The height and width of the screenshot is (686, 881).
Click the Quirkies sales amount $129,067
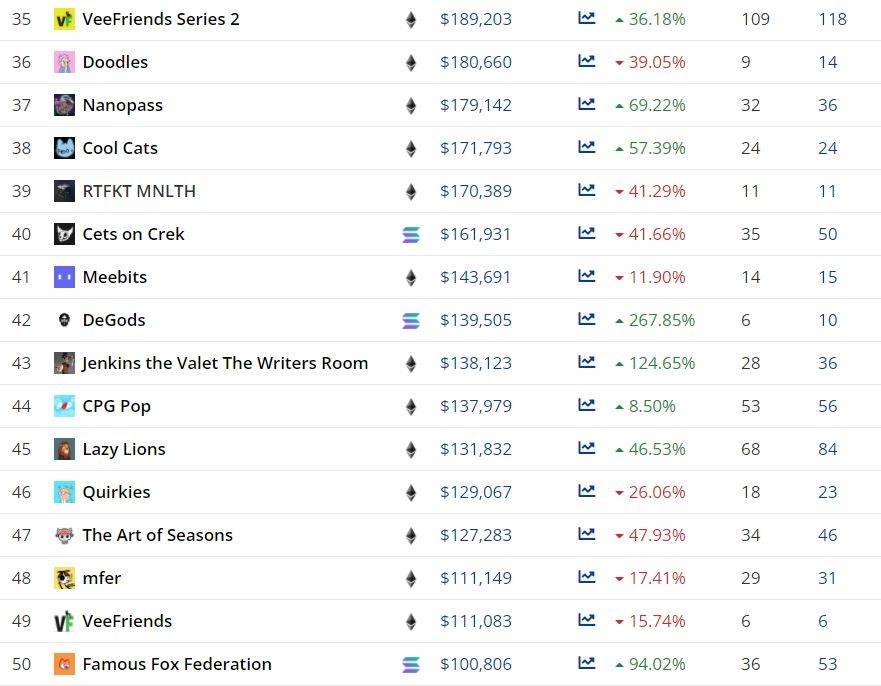click(475, 492)
